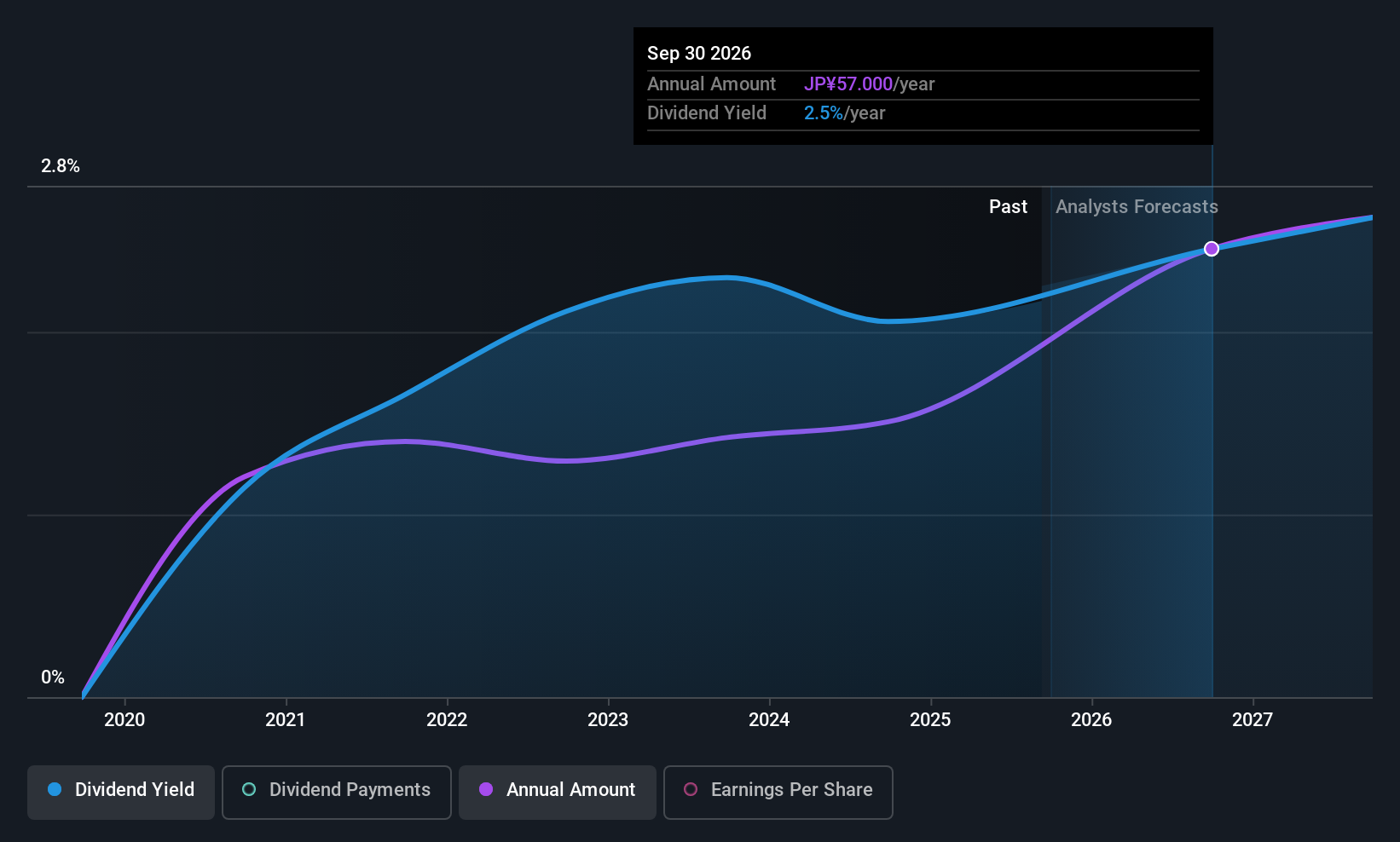
Task: Click the blue dot beside Dividend Yield
Action: coord(55,790)
